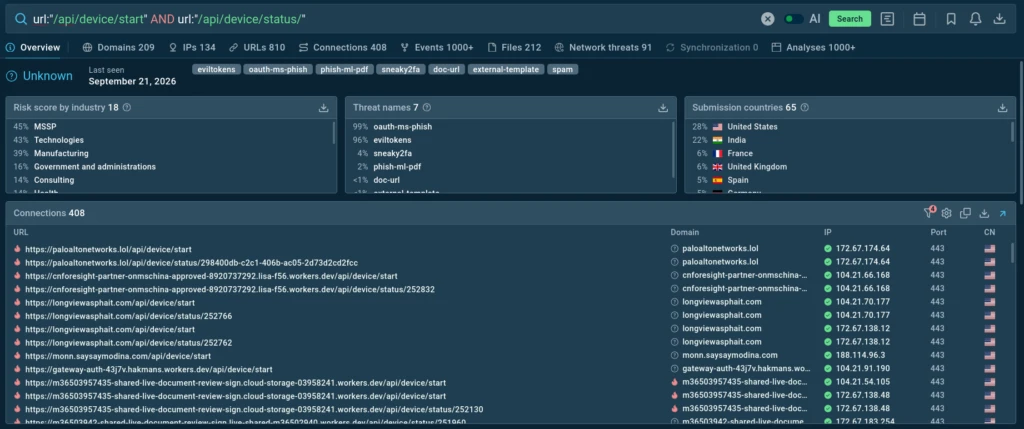Download the Risk score by industry data
1024x429 pixels.
click(323, 108)
